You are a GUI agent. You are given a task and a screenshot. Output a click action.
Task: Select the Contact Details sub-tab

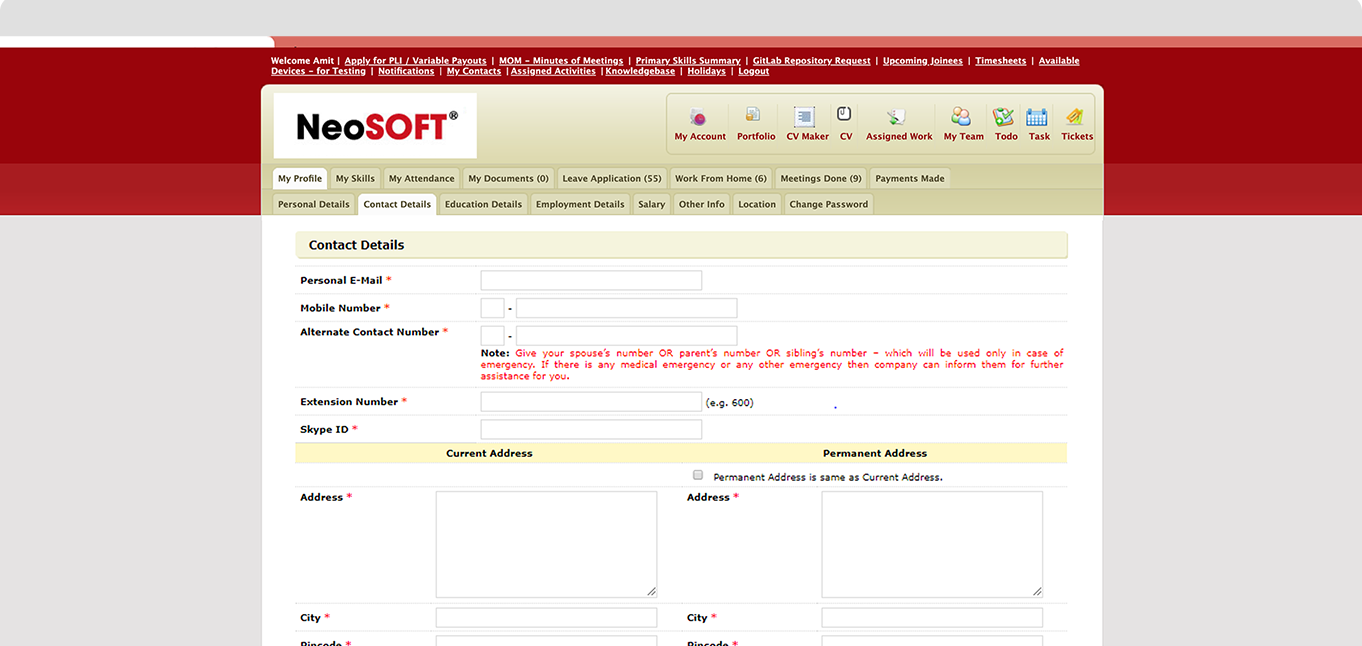click(397, 204)
